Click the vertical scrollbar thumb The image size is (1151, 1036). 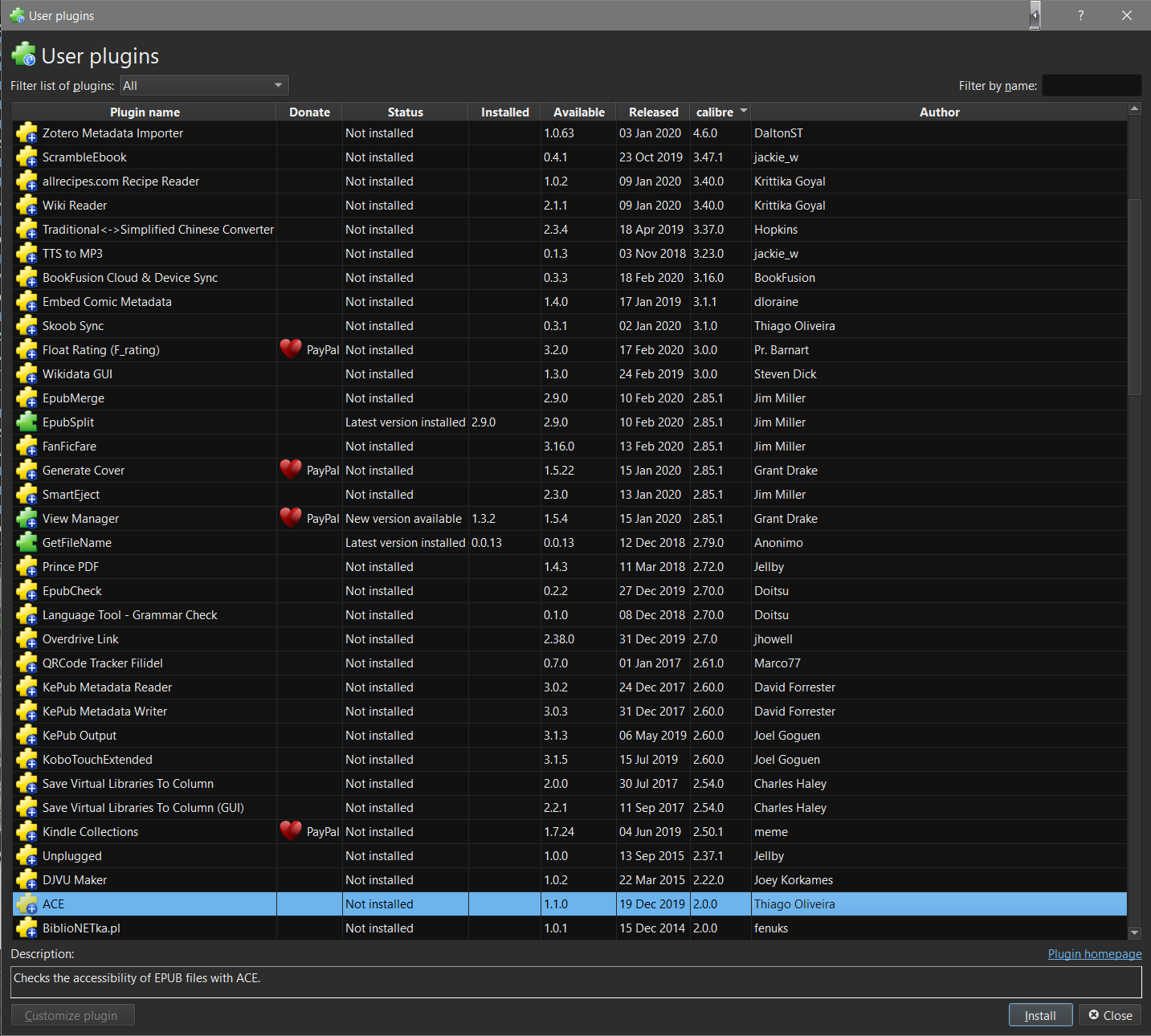tap(1134, 297)
